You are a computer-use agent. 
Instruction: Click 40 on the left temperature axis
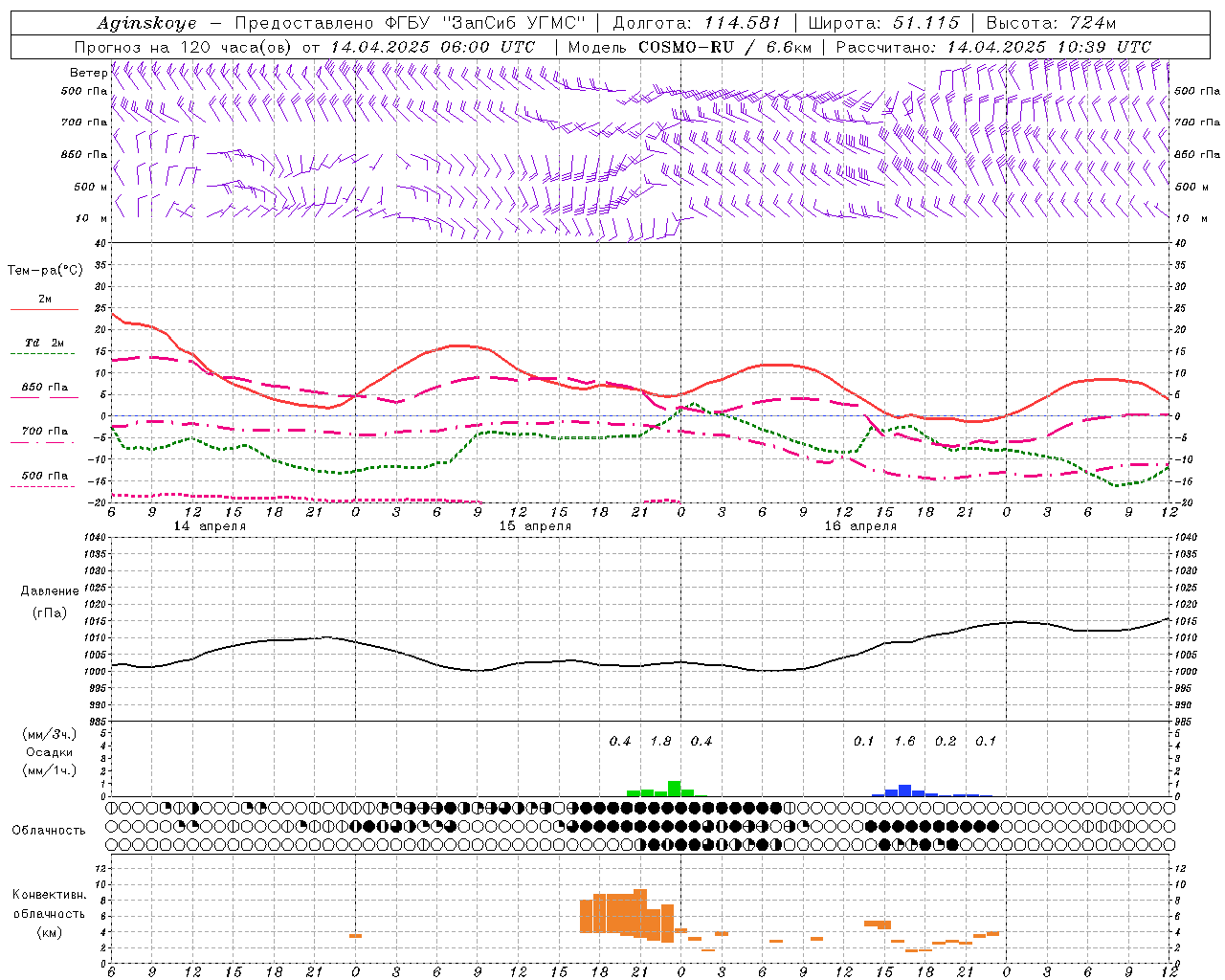100,243
